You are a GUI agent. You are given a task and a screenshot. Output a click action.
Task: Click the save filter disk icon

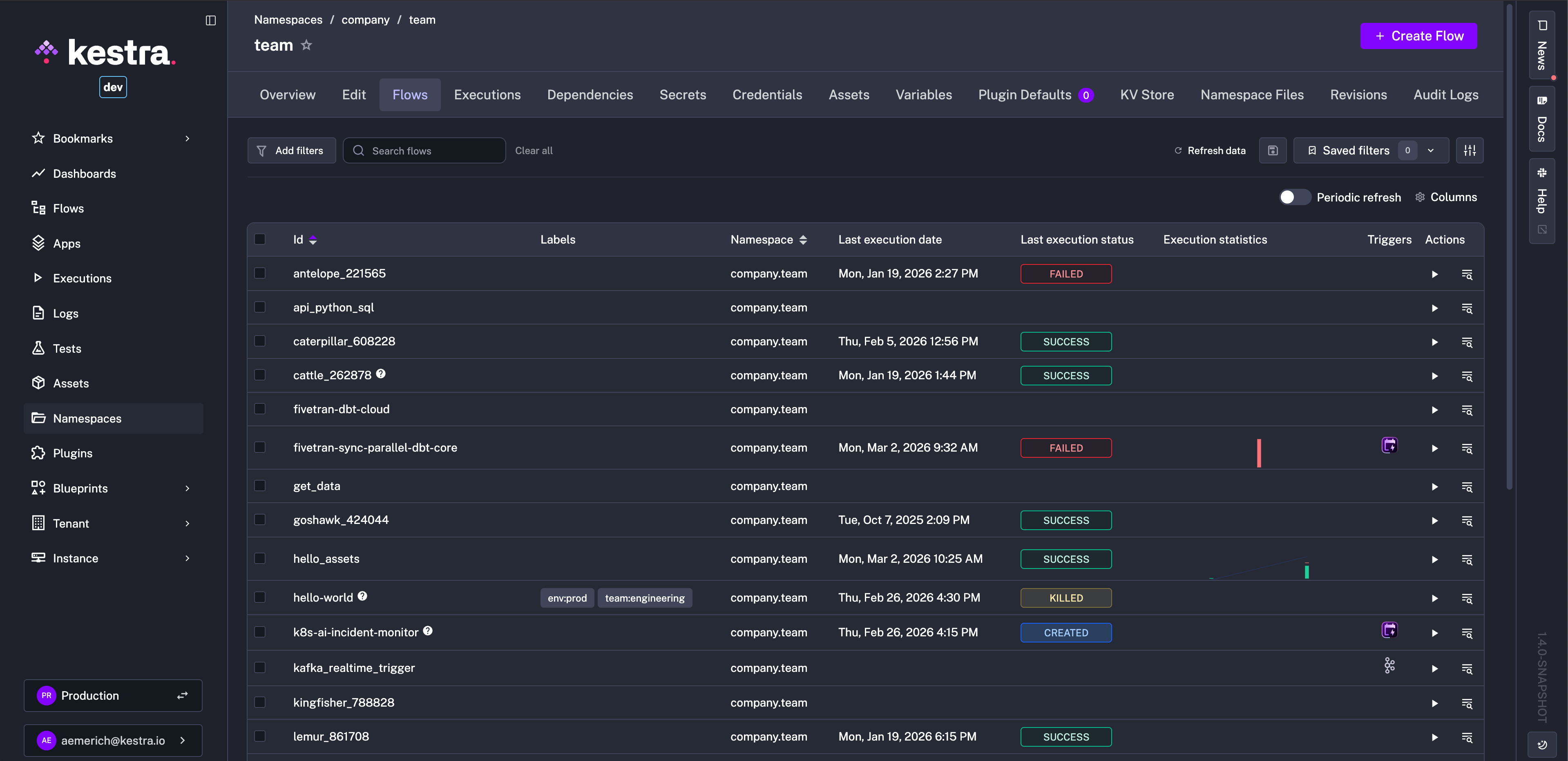pyautogui.click(x=1272, y=150)
